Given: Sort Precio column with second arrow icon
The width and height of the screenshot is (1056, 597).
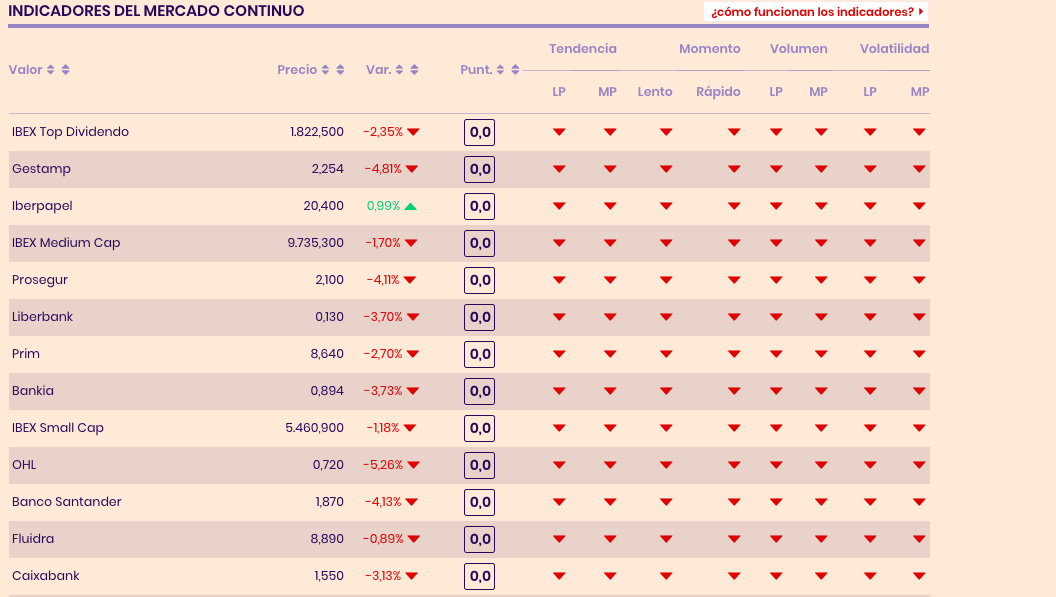Looking at the screenshot, I should (340, 69).
